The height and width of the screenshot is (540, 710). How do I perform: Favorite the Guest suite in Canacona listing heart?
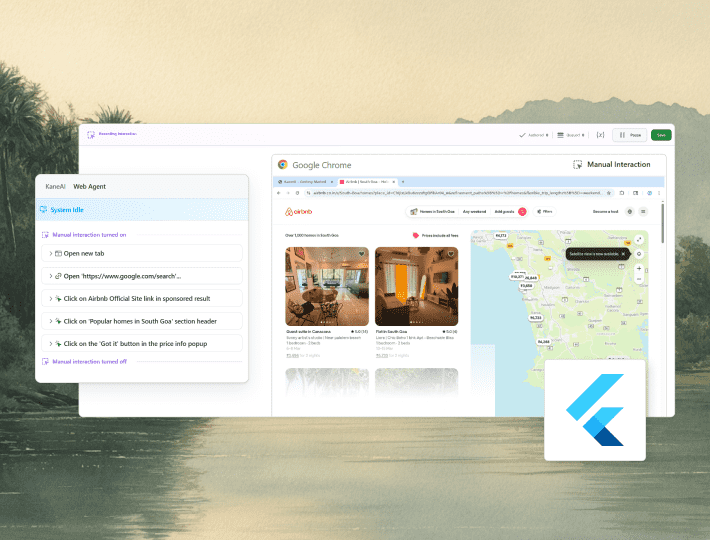pos(361,254)
